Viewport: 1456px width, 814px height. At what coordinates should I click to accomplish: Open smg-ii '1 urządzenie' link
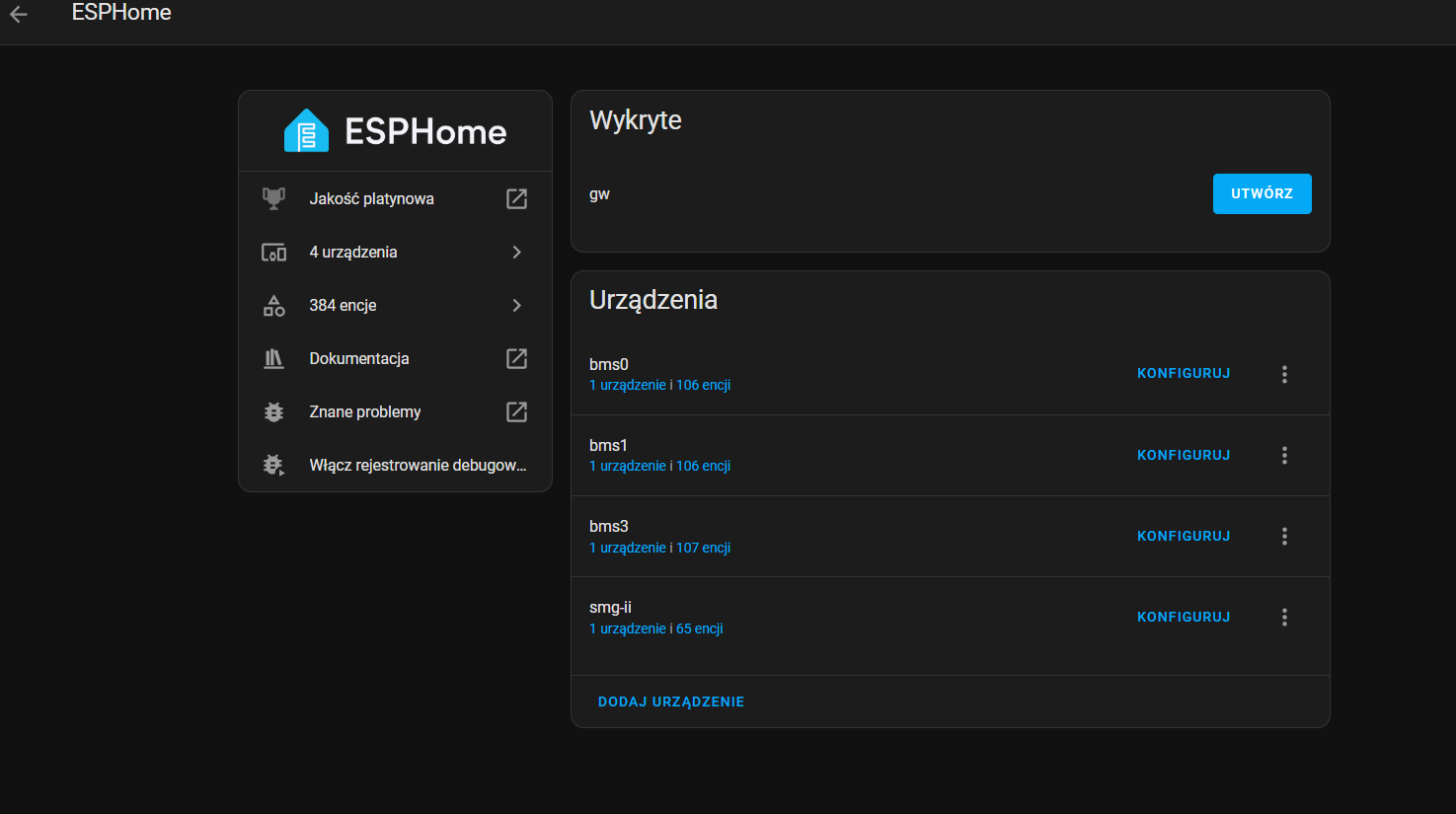pyautogui.click(x=628, y=629)
